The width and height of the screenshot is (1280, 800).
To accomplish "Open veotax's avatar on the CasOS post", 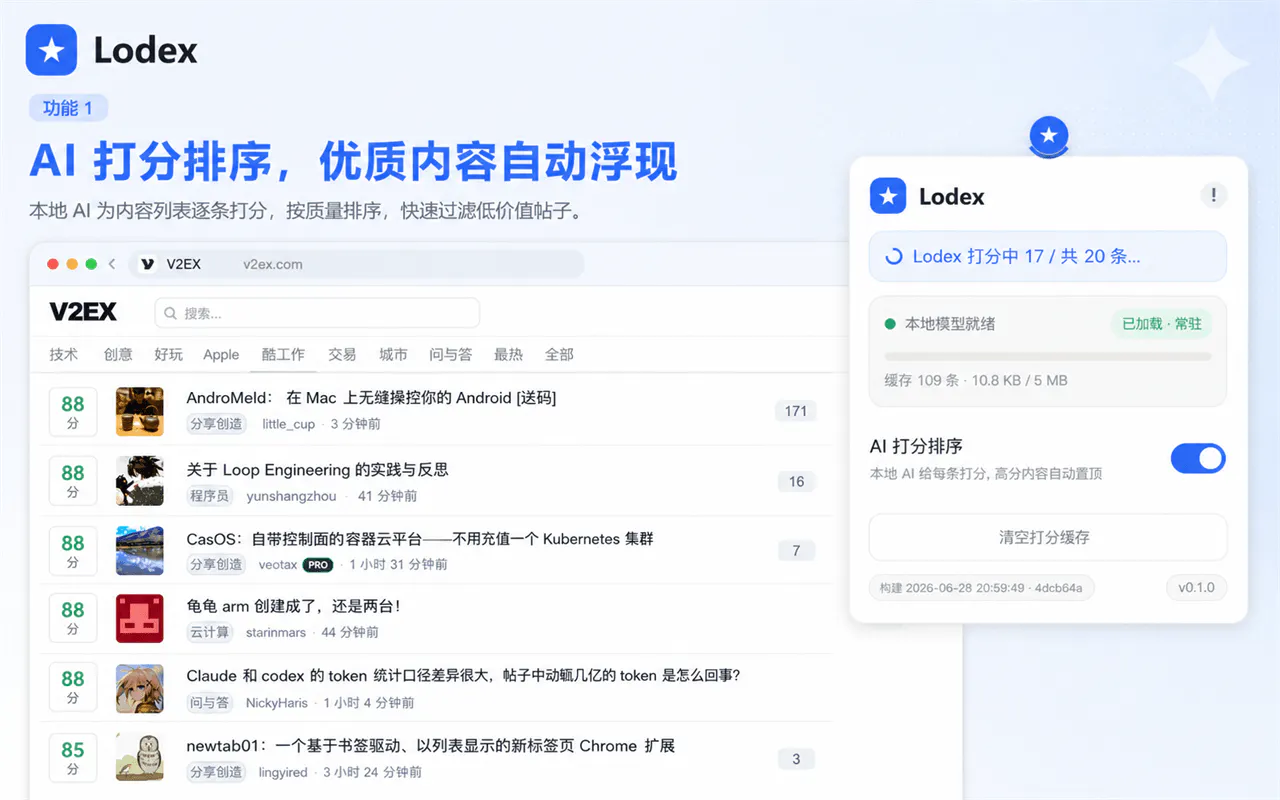I will tap(140, 551).
